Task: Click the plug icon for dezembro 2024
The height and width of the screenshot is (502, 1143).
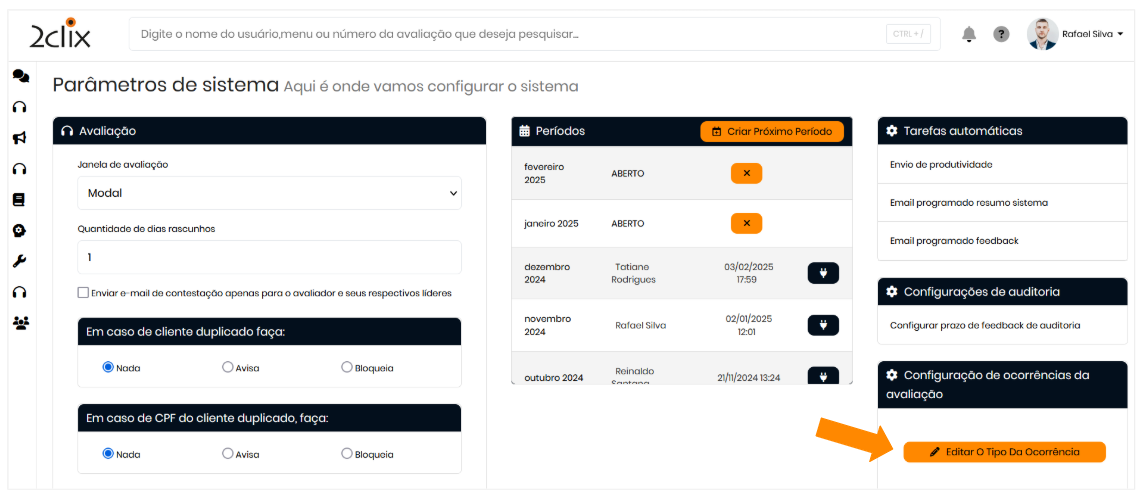Action: point(822,273)
